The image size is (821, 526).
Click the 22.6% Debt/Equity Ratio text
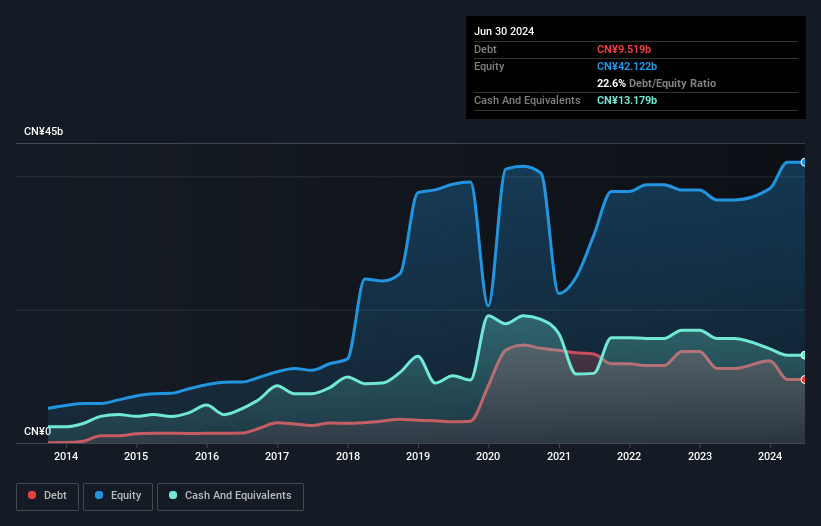pos(656,83)
